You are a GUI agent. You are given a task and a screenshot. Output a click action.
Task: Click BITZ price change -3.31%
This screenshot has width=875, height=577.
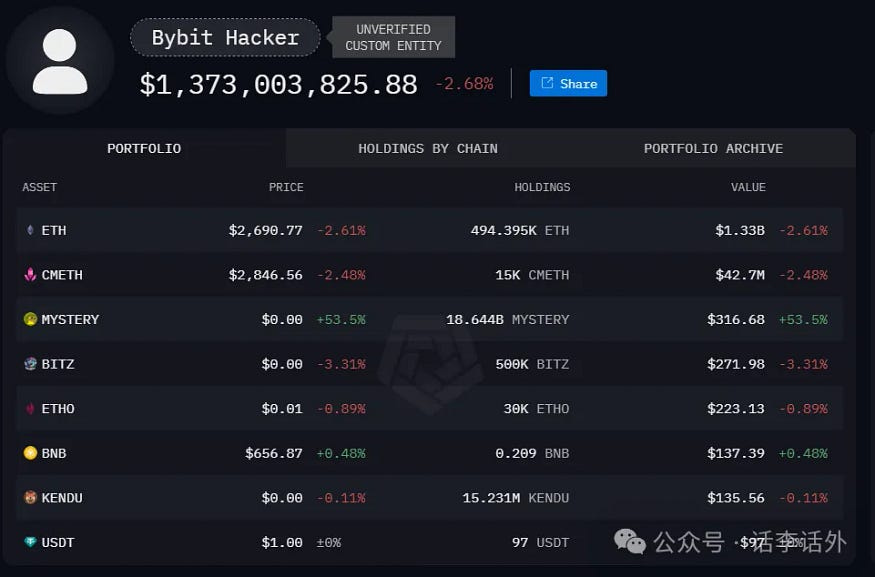click(341, 364)
